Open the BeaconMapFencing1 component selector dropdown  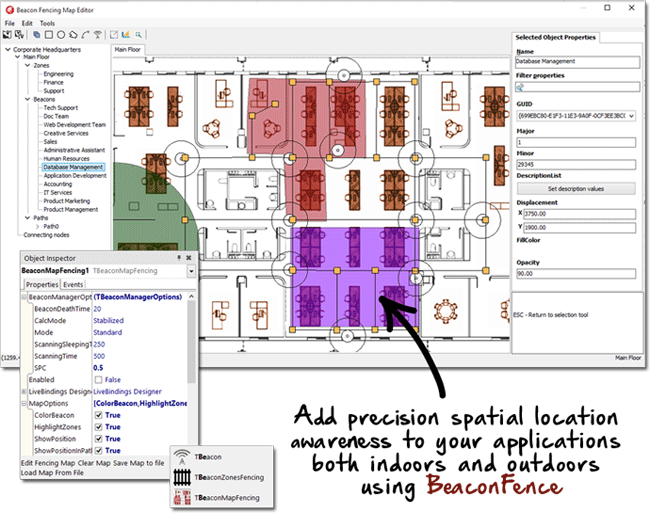coord(191,271)
